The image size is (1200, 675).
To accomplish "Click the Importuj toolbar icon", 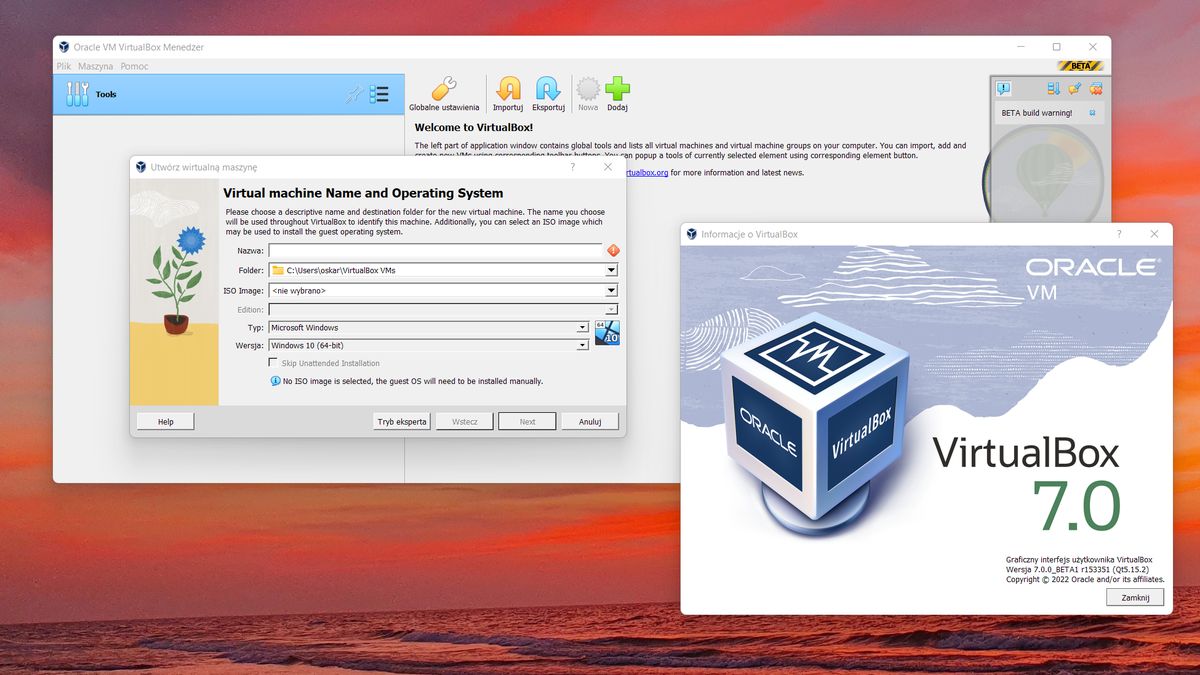I will coord(508,92).
